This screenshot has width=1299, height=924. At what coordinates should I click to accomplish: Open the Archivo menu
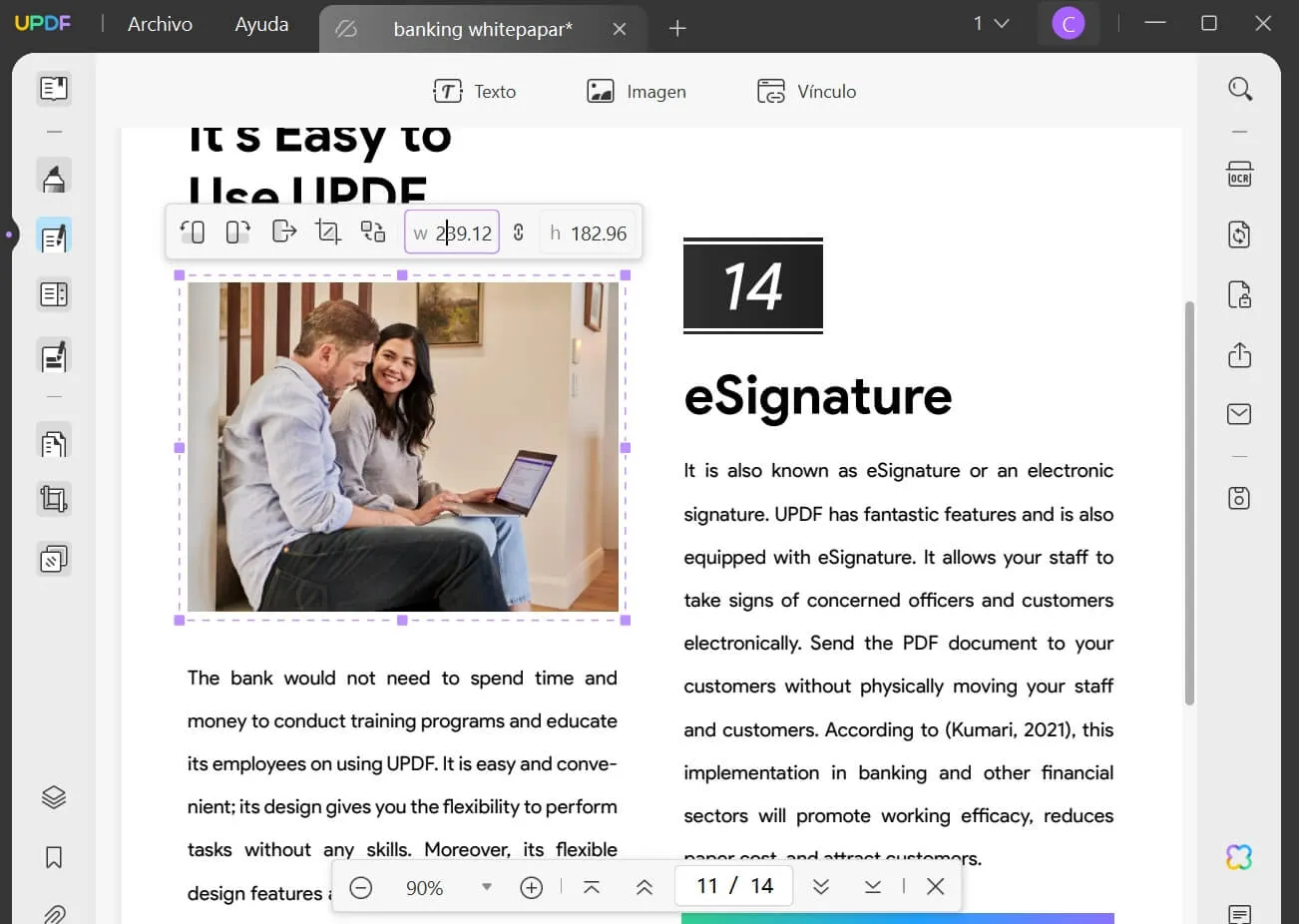[x=160, y=24]
